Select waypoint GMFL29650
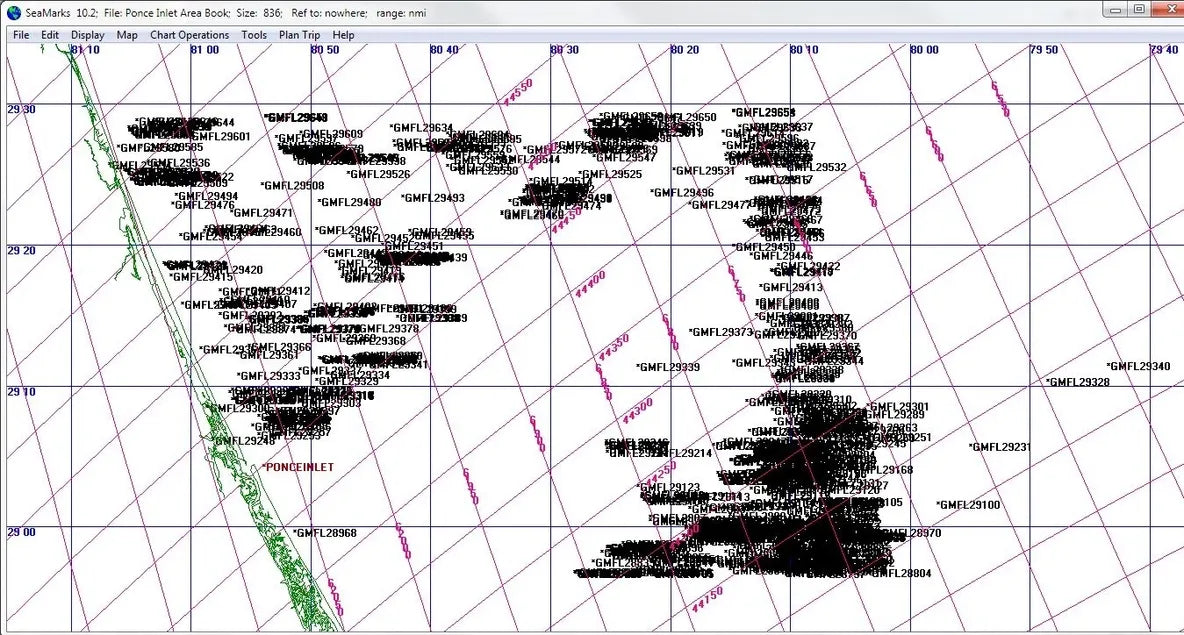The image size is (1184, 635). pos(689,117)
